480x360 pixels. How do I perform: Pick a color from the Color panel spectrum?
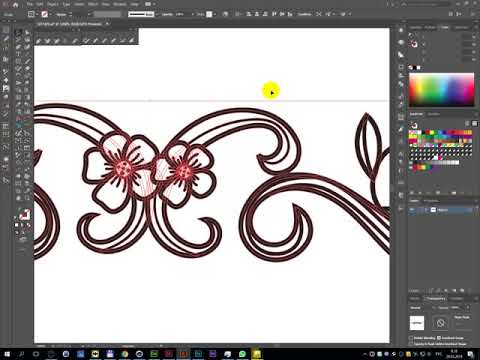pyautogui.click(x=441, y=89)
